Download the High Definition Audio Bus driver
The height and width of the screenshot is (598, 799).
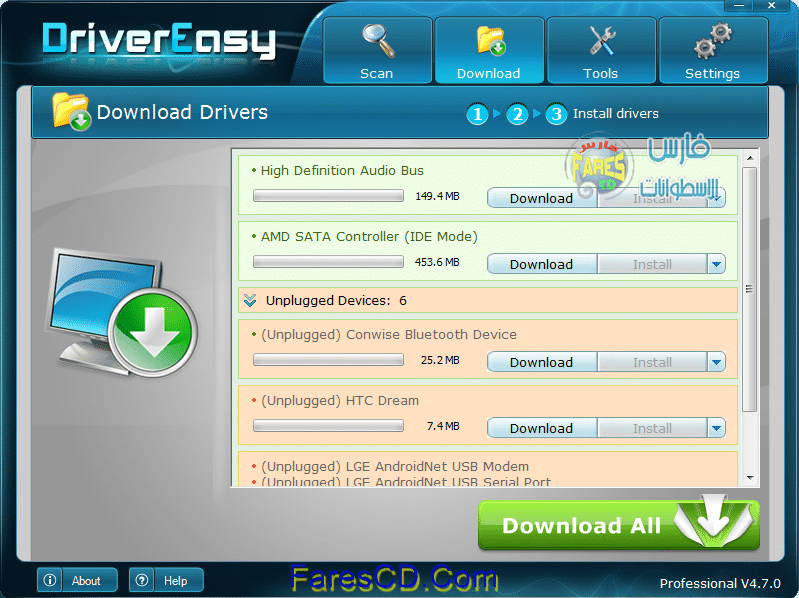pos(541,198)
